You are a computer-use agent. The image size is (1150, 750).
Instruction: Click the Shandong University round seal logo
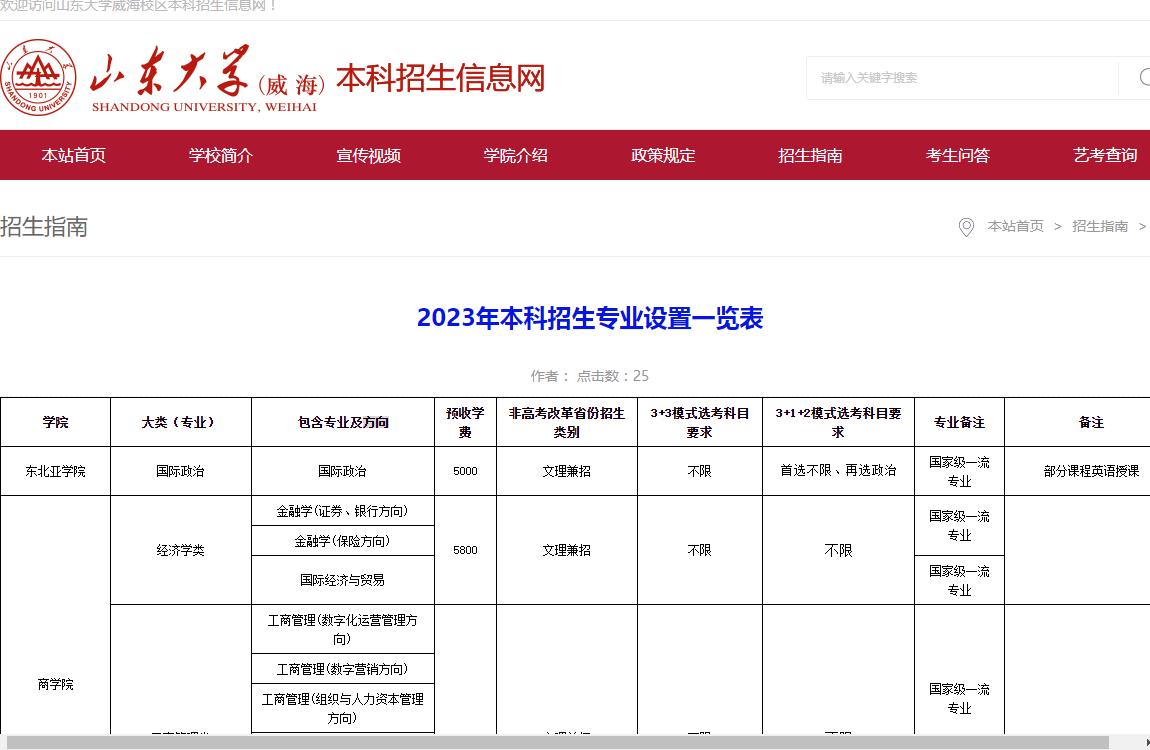pos(38,78)
